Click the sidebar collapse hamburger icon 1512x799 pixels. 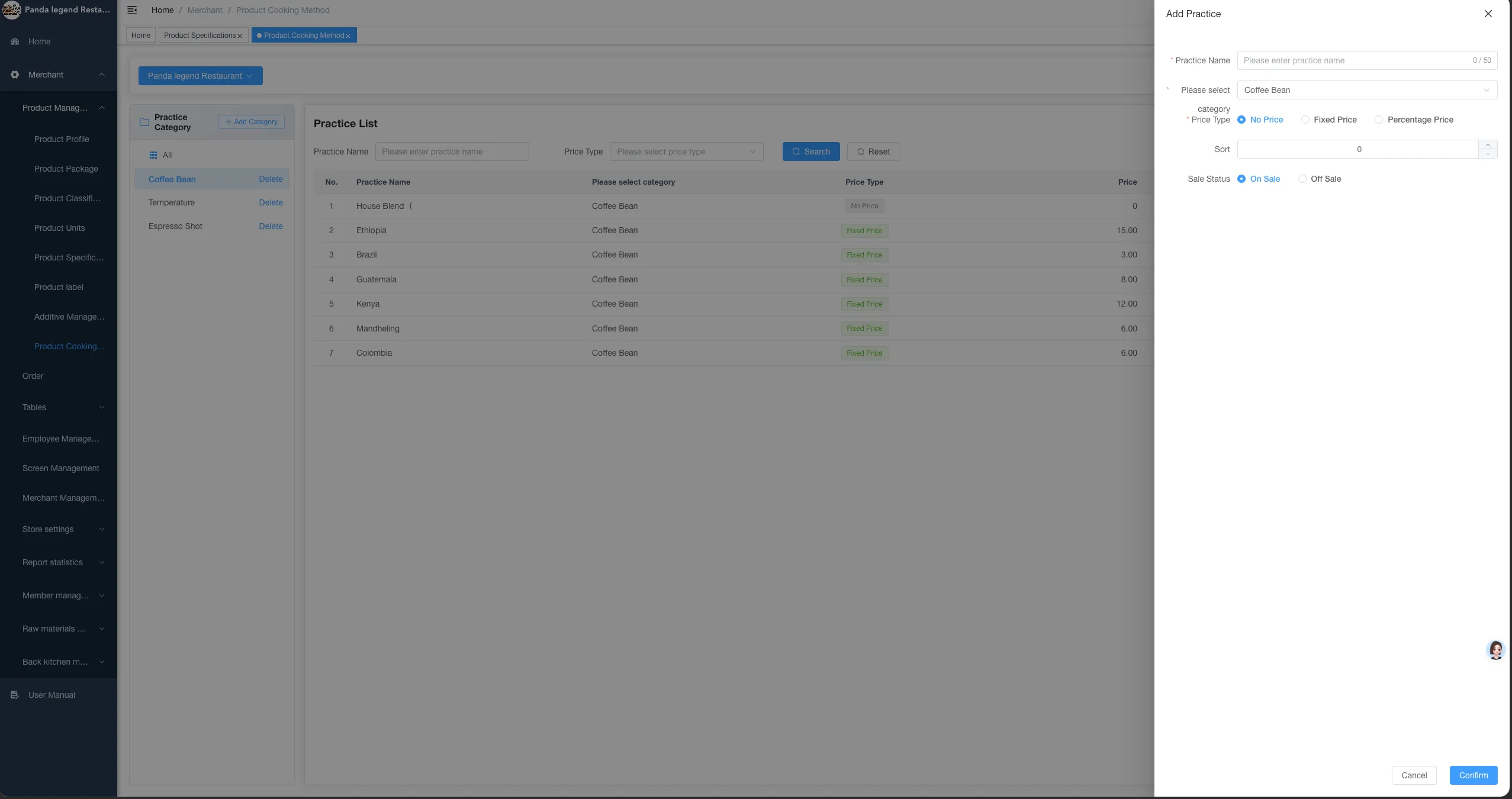[132, 10]
